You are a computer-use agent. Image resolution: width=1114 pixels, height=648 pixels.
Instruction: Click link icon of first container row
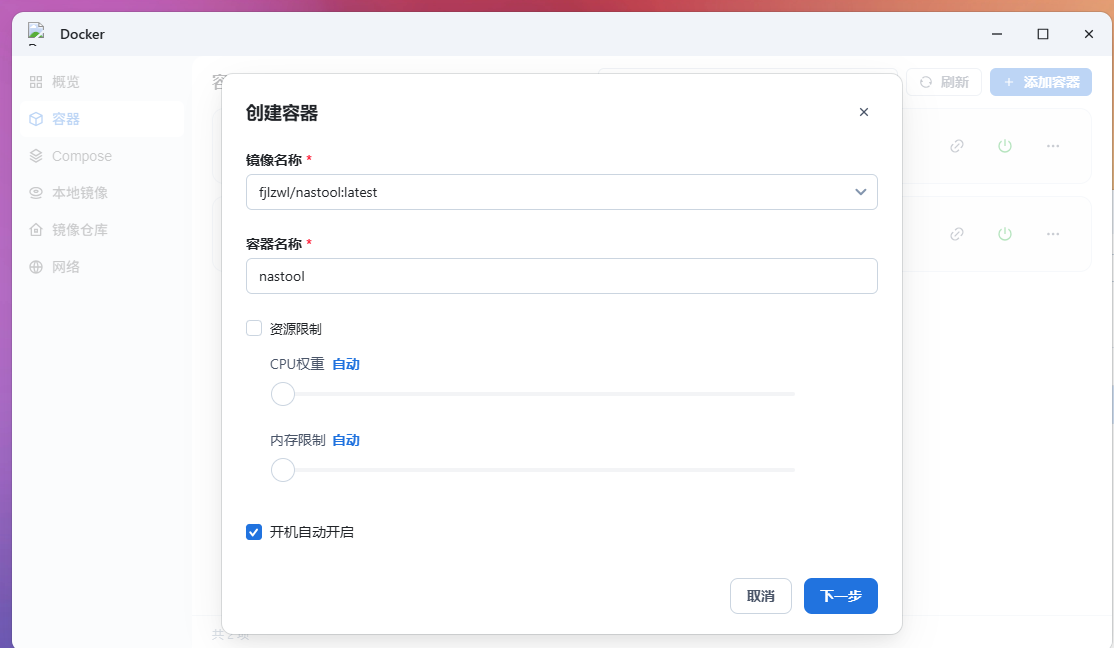957,146
